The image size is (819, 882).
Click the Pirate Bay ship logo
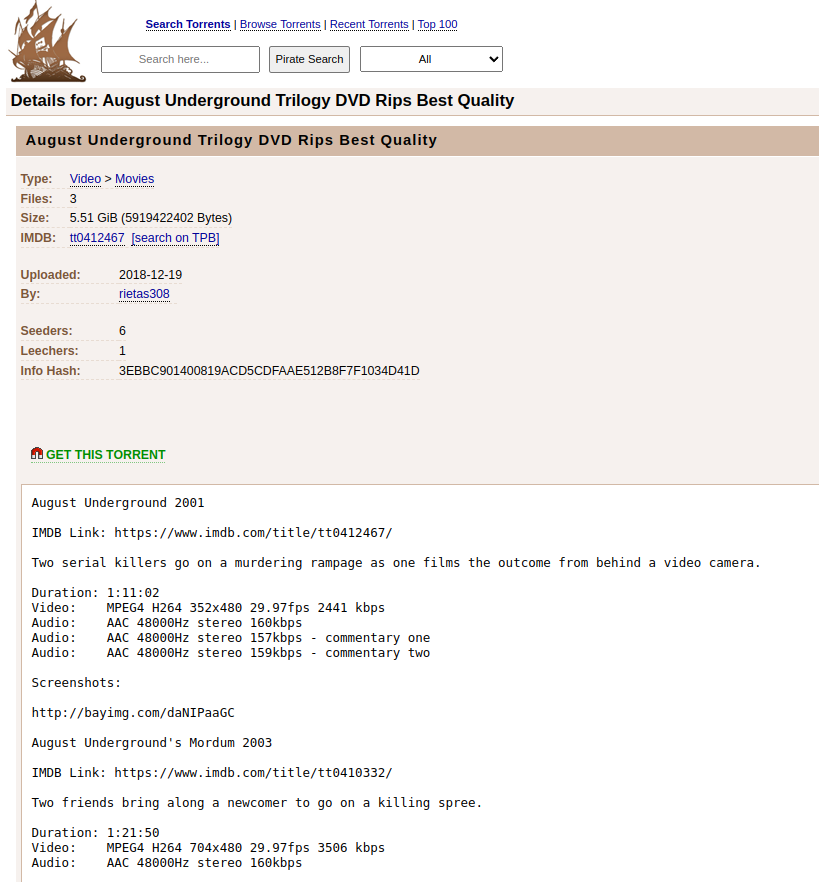point(47,42)
